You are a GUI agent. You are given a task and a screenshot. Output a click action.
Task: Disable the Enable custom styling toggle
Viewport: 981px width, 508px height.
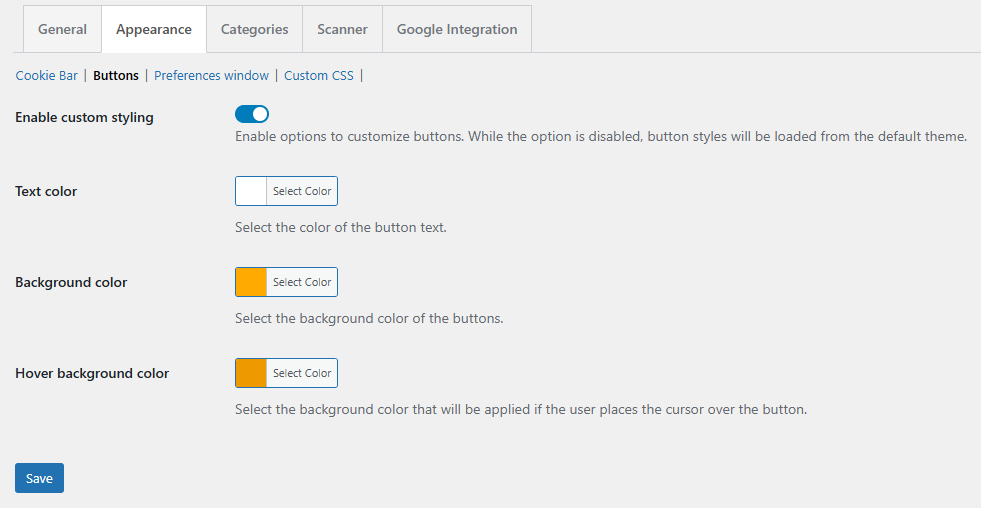pyautogui.click(x=252, y=114)
